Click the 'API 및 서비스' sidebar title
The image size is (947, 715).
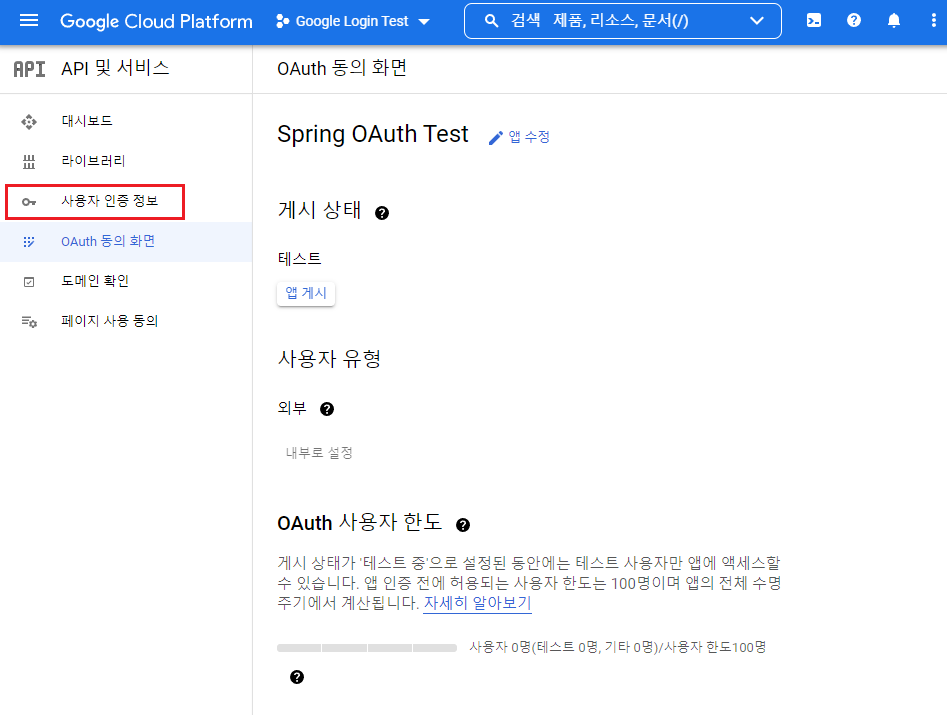click(115, 68)
